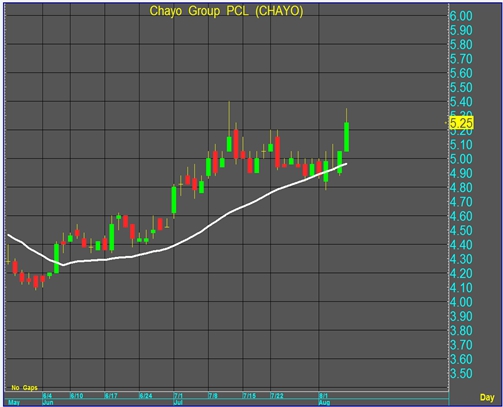The width and height of the screenshot is (503, 407).
Task: Select the 3.90 price axis label
Action: pos(461,317)
